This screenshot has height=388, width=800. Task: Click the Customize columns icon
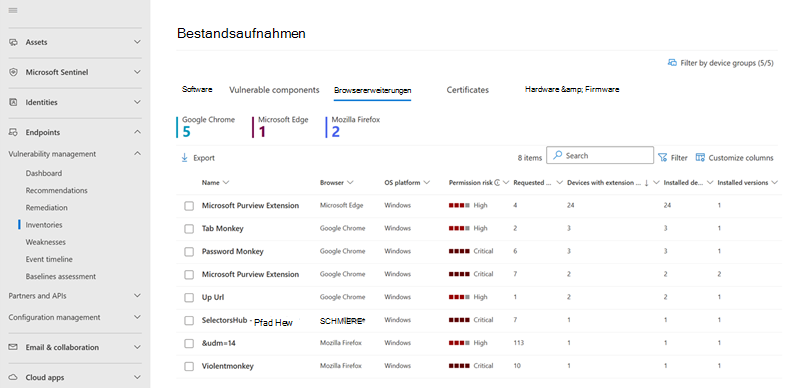[x=700, y=158]
